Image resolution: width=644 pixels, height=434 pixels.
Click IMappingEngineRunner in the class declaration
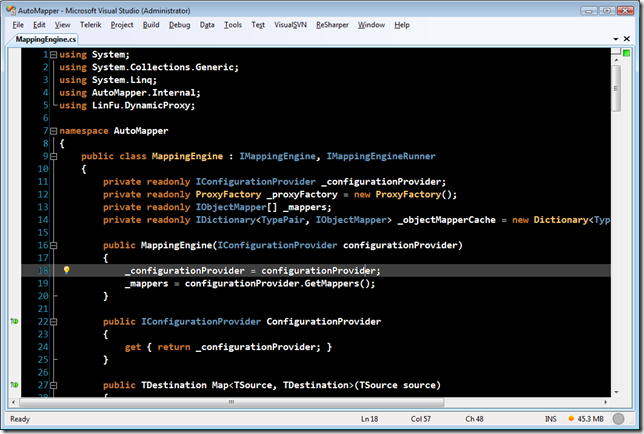tap(381, 156)
